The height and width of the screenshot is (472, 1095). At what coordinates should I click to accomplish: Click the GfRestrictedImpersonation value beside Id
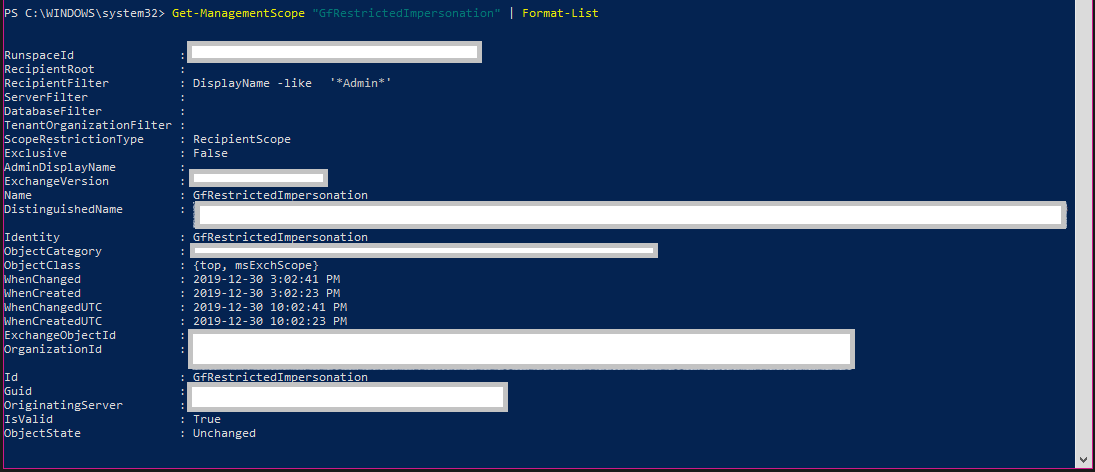coord(280,376)
